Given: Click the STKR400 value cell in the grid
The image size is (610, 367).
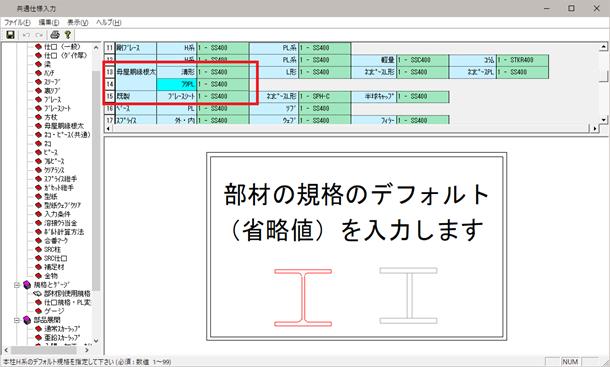Looking at the screenshot, I should click(522, 60).
